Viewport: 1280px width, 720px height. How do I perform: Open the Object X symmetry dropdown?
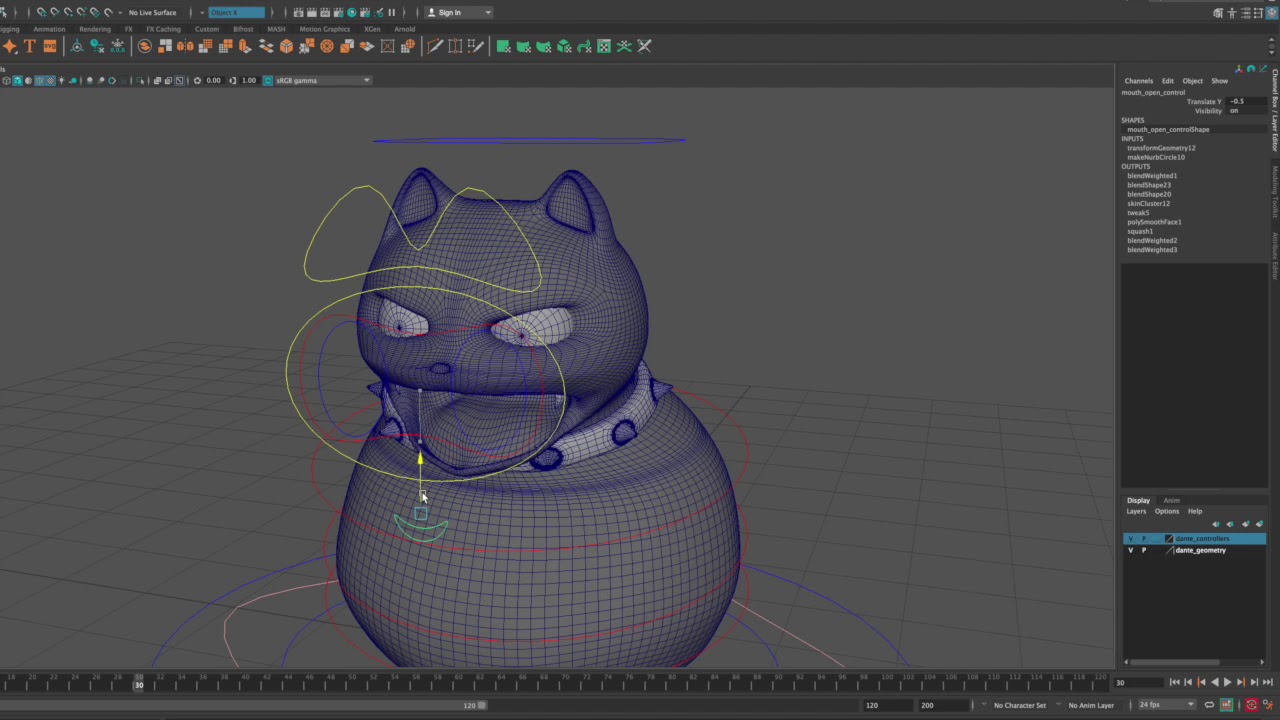click(x=237, y=12)
